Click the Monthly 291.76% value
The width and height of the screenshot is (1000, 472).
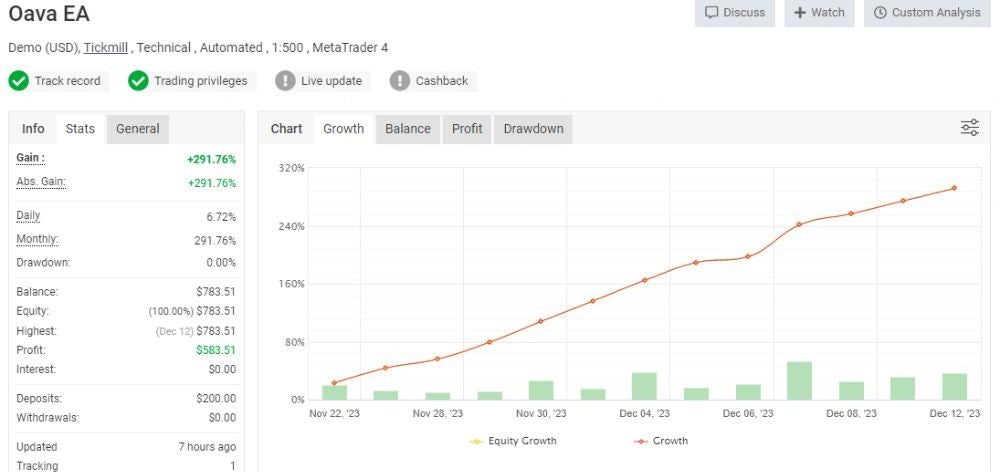click(x=215, y=240)
